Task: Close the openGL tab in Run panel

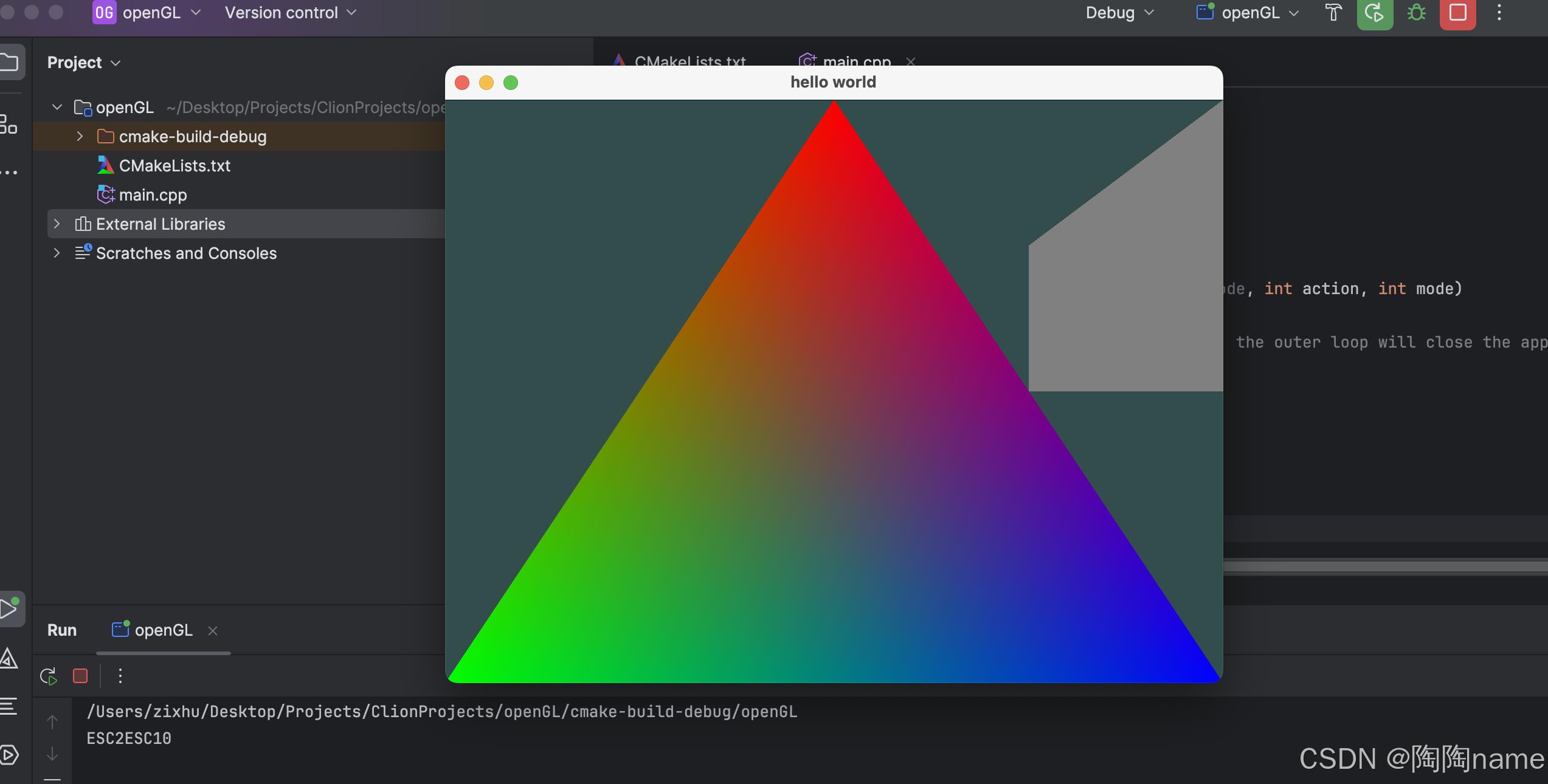Action: pyautogui.click(x=213, y=631)
